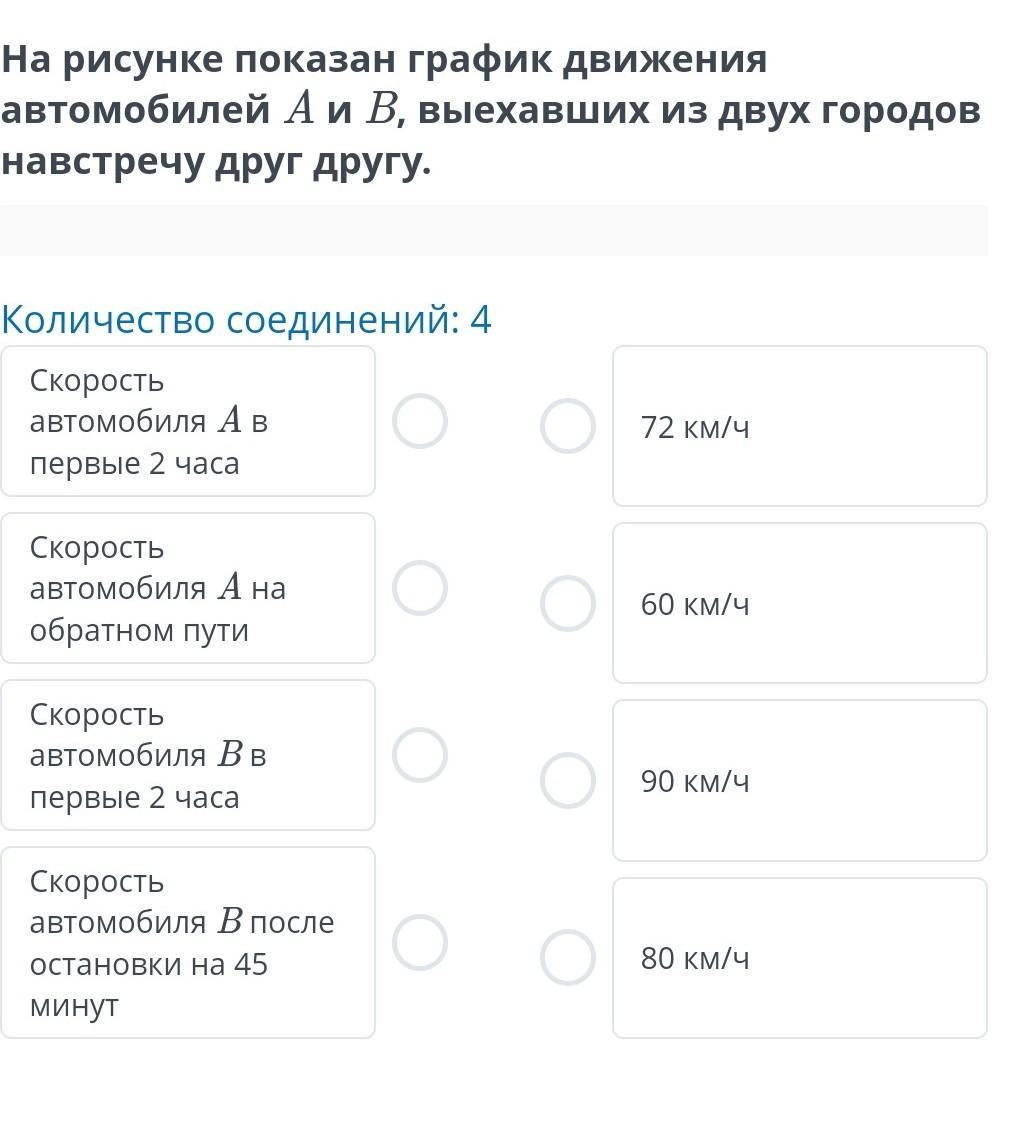The image size is (1033, 1128).
Task: Click the question heading starting 'На рисунке показан'
Action: [490, 110]
